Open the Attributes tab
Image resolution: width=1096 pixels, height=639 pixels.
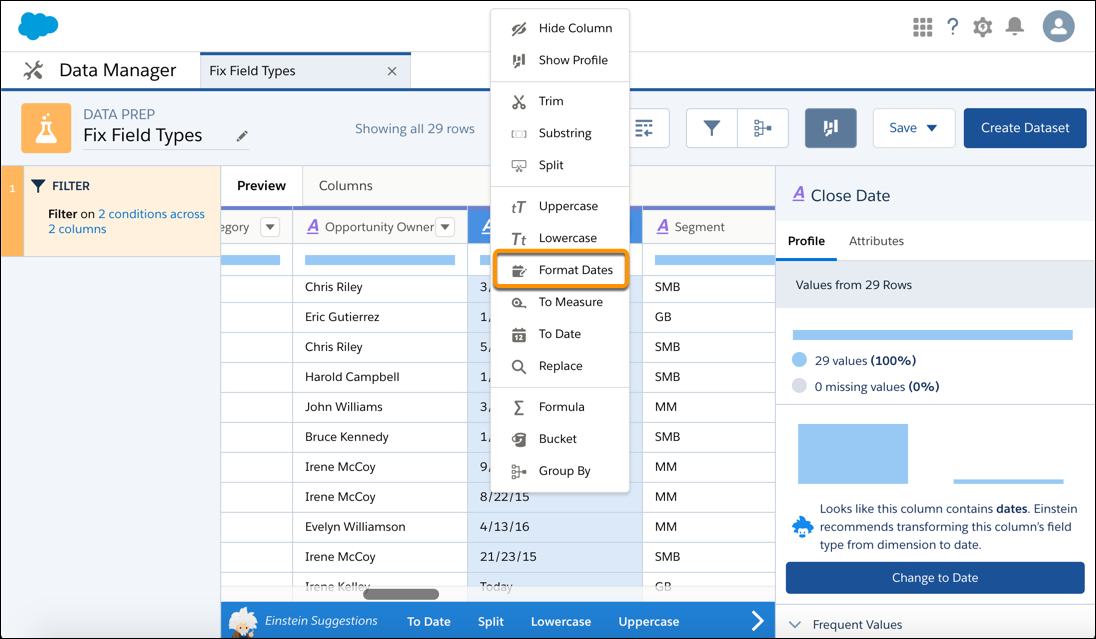(x=876, y=241)
